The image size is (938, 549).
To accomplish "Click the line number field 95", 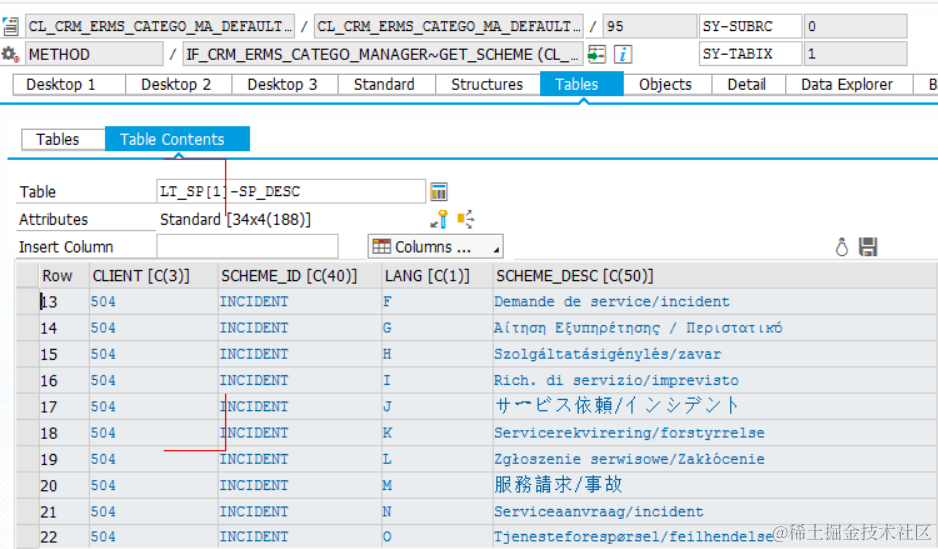I will (x=649, y=26).
